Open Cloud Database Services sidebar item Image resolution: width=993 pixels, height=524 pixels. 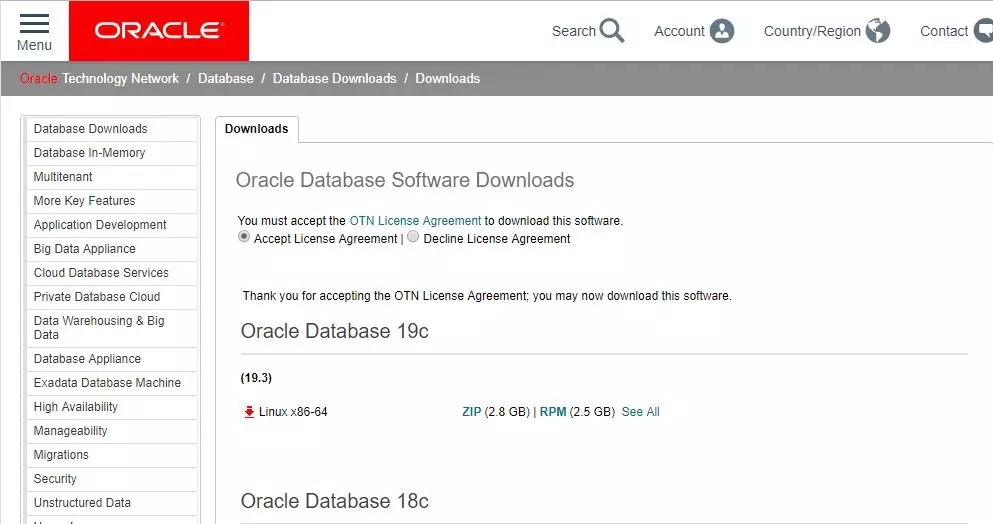[101, 273]
